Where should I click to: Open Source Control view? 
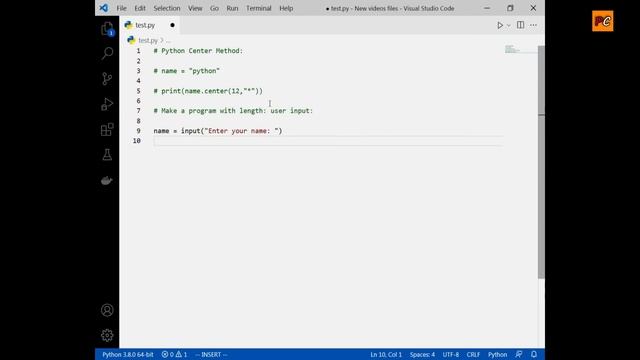click(x=107, y=78)
